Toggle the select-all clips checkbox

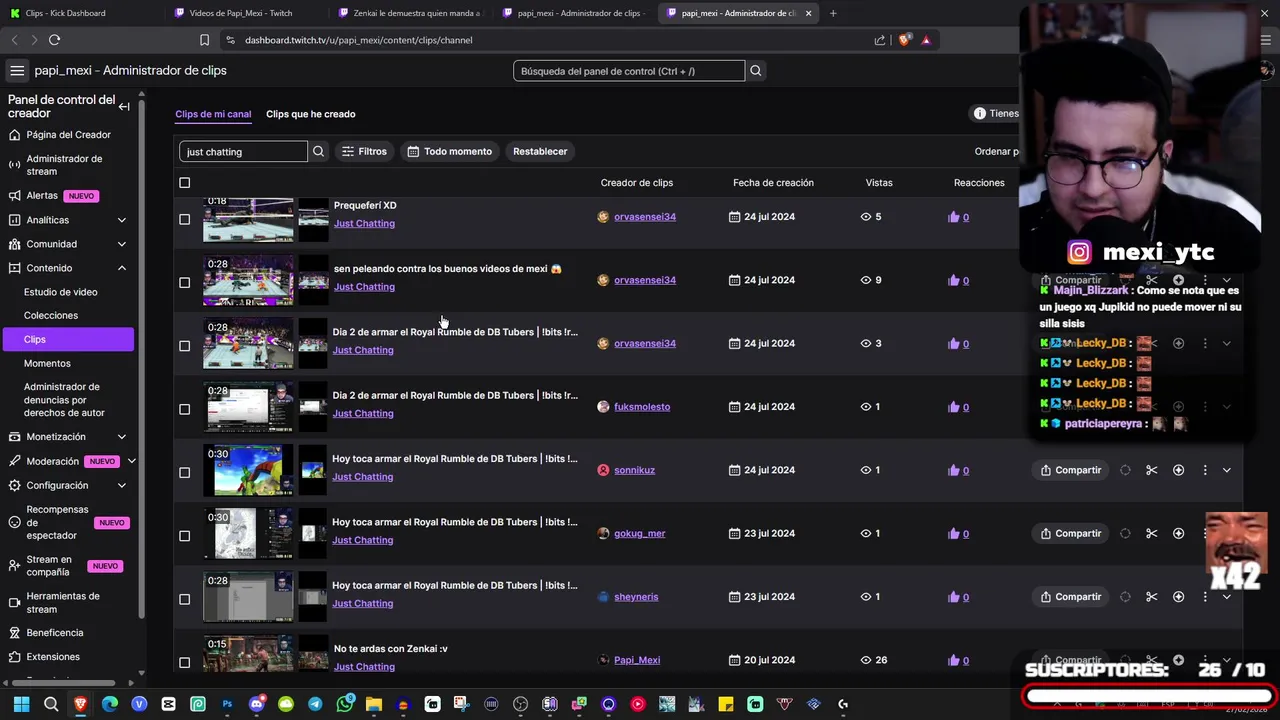pos(184,183)
